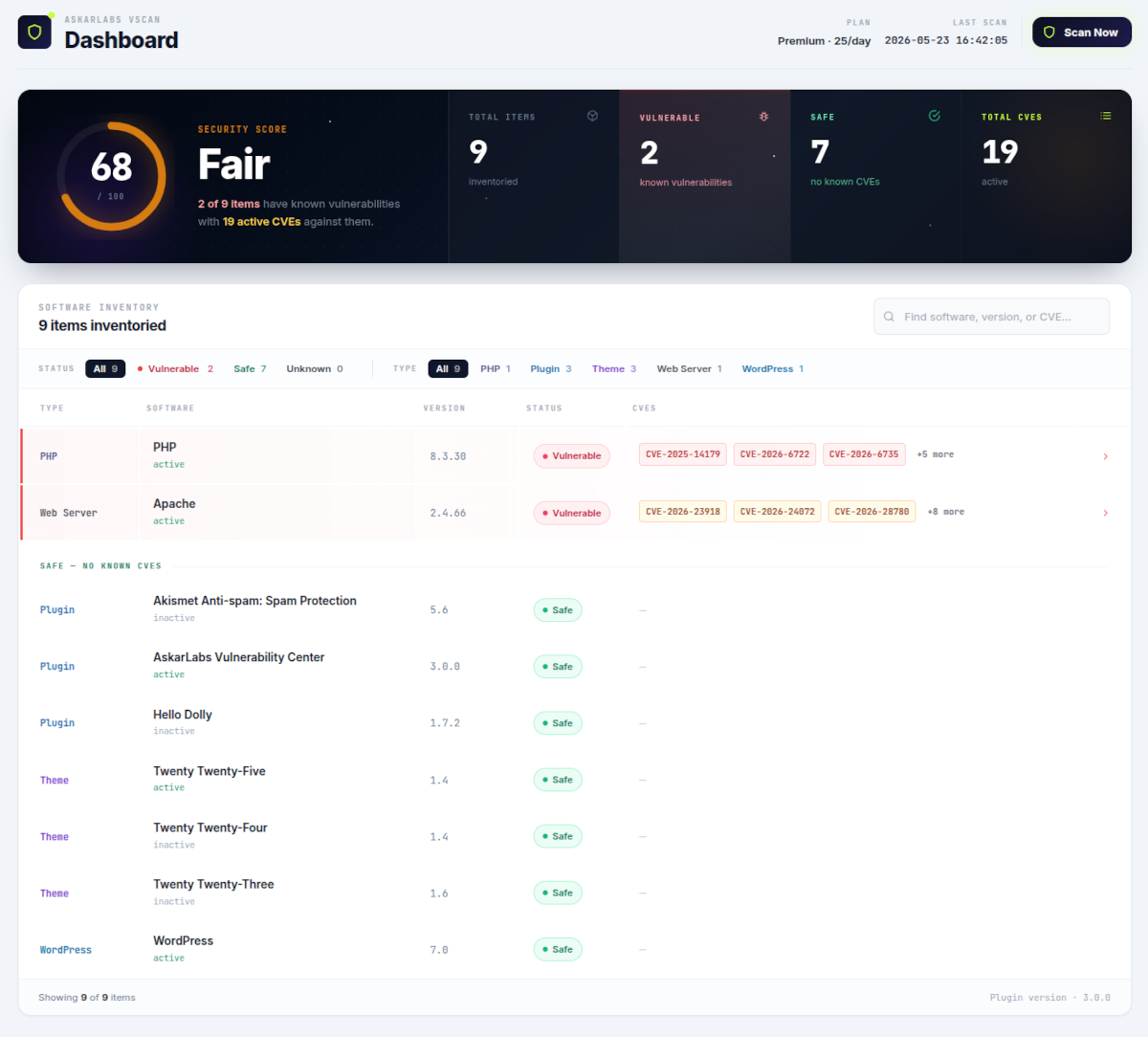Click the Safe checkmark circle icon

click(x=935, y=116)
